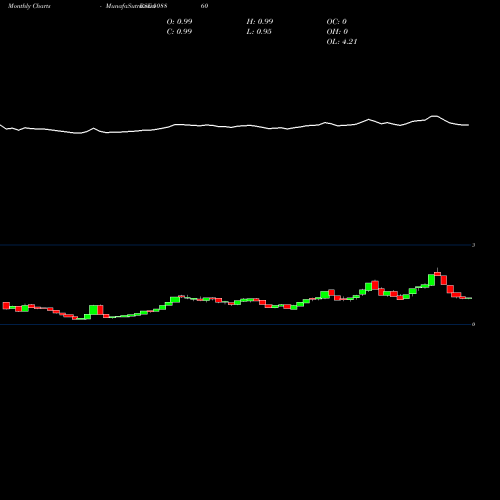This screenshot has width=500, height=500.
Task: Click the '60' value in the header
Action: pos(204,6)
